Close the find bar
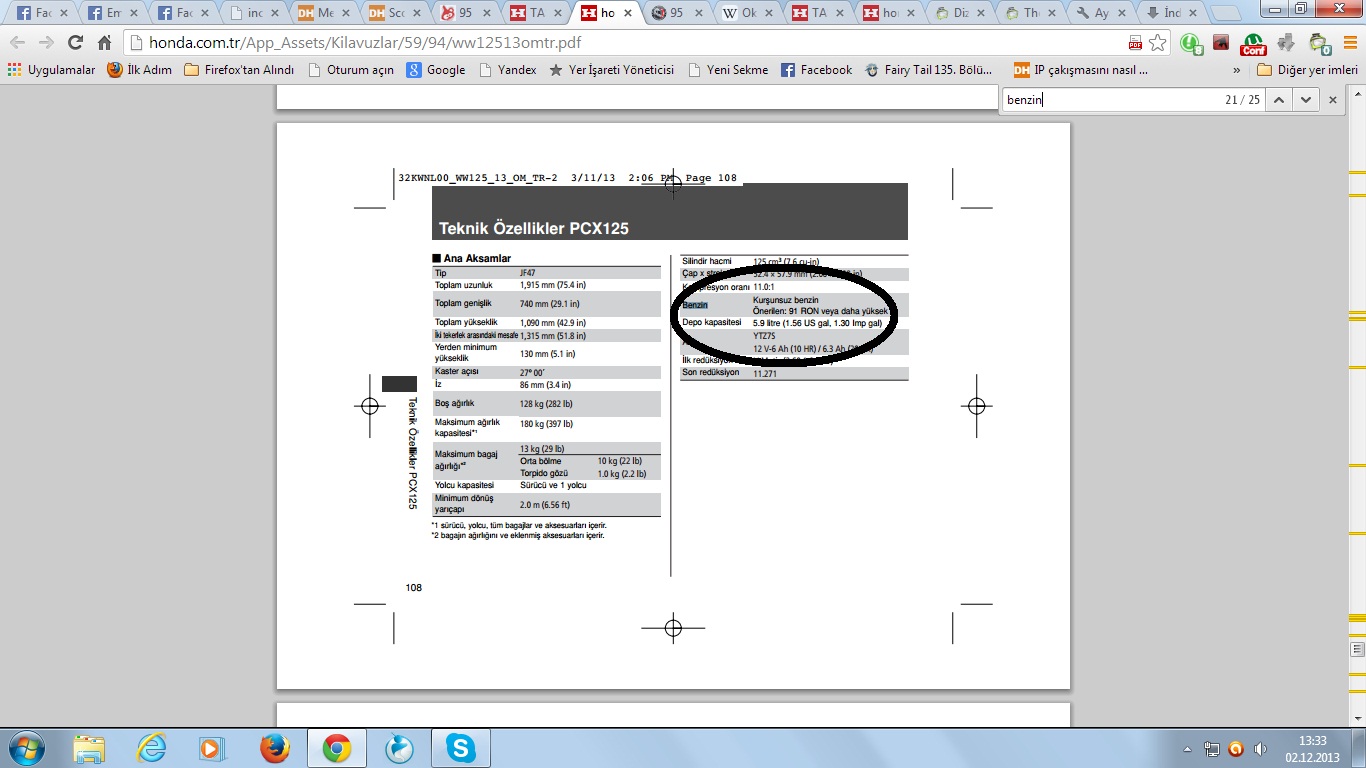1366x768 pixels. pos(1332,99)
